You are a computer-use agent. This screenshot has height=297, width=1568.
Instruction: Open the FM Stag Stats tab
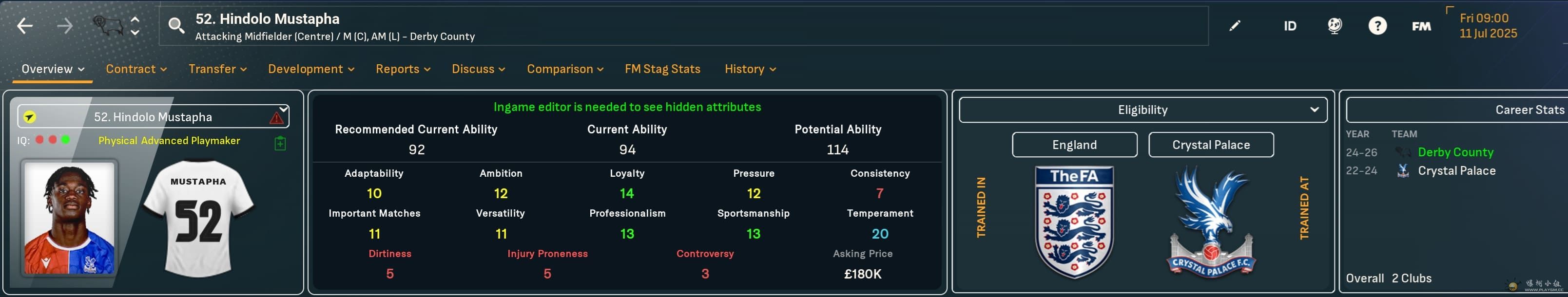point(662,69)
